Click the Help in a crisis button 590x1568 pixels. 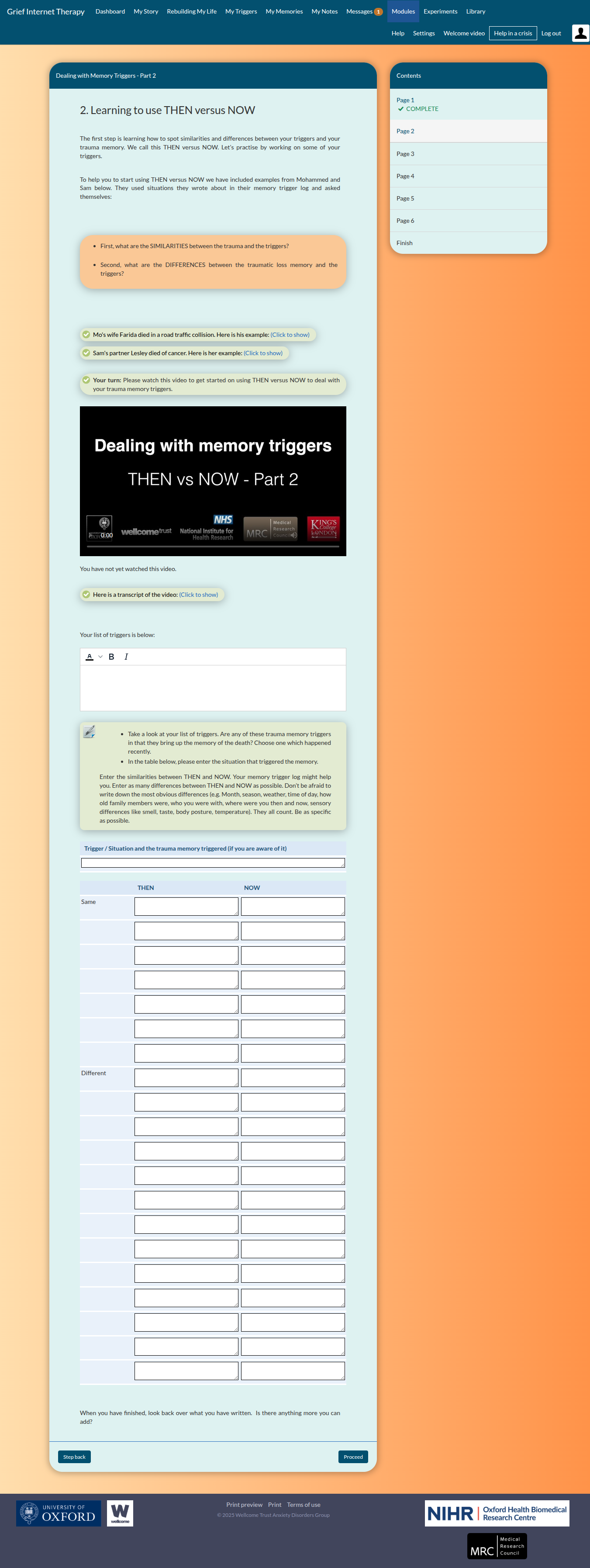(512, 34)
